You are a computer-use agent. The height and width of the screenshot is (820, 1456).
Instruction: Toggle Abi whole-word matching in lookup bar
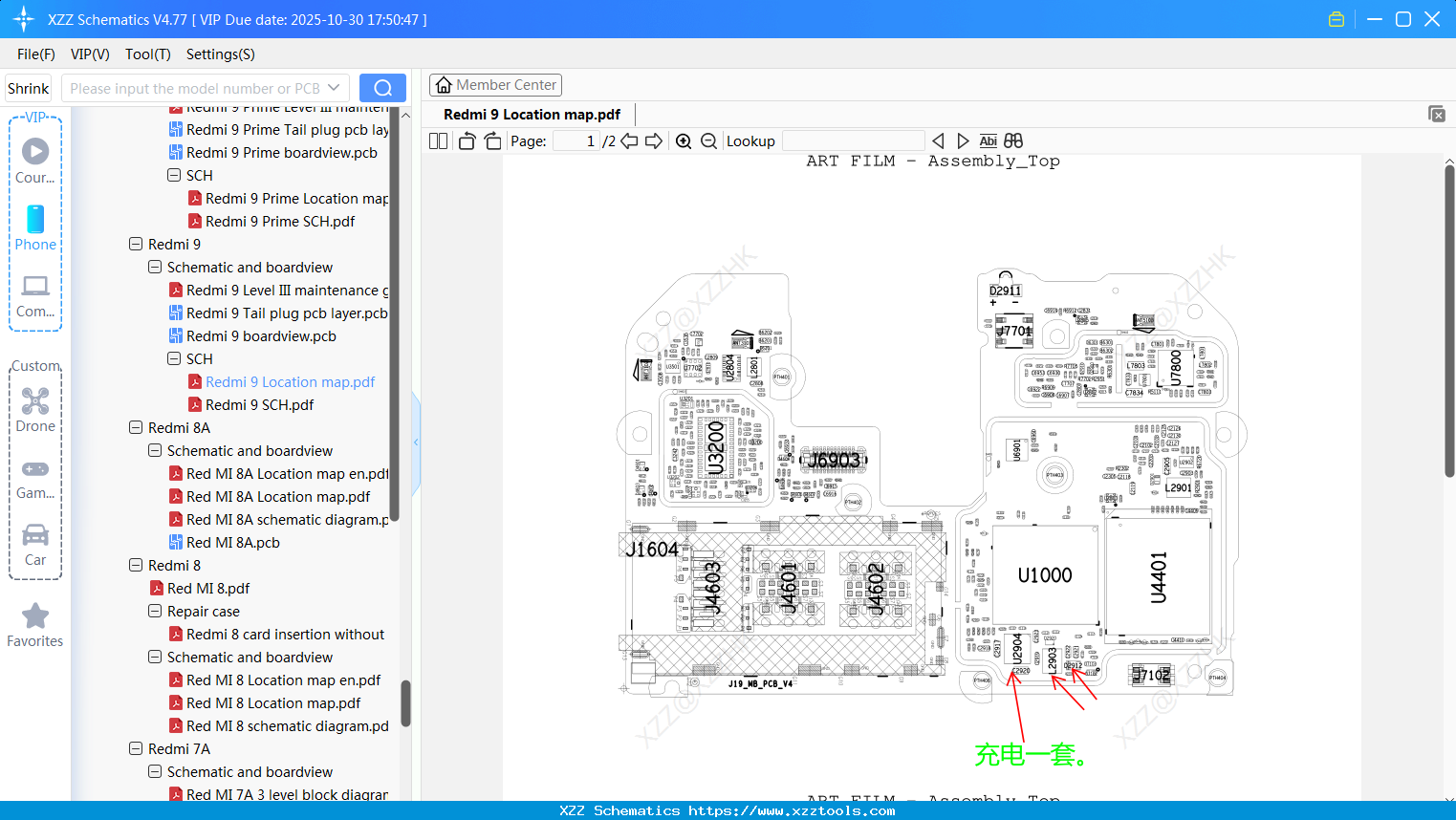988,140
